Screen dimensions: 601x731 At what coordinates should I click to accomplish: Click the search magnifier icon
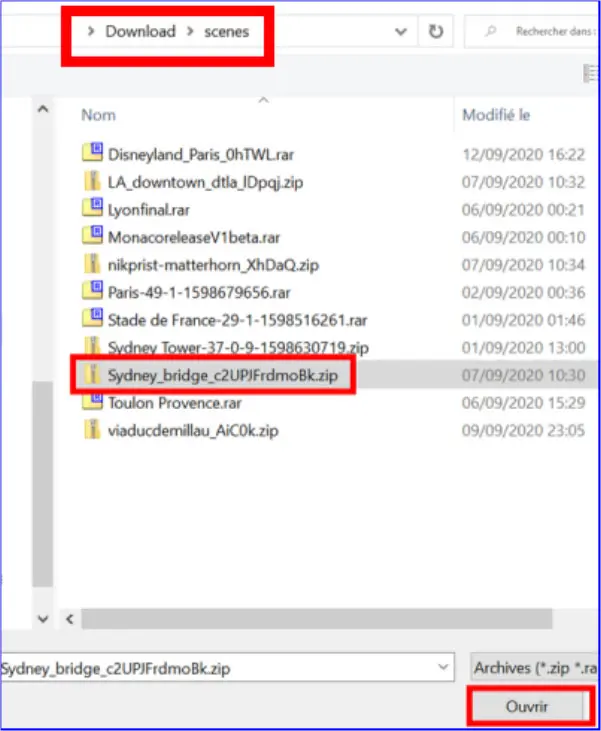490,31
